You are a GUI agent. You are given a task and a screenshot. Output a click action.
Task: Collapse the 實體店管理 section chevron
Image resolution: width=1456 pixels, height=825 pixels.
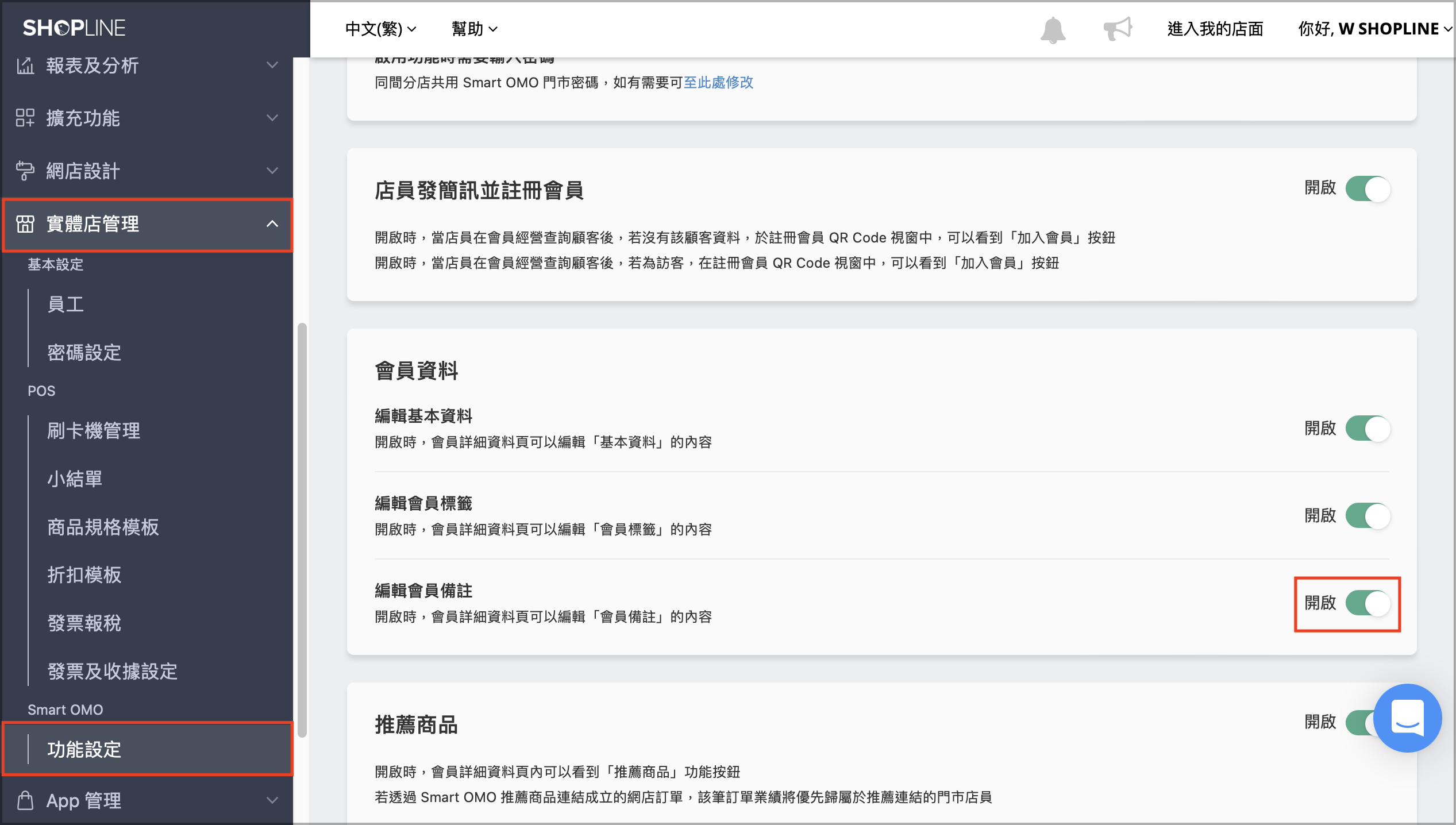[272, 224]
